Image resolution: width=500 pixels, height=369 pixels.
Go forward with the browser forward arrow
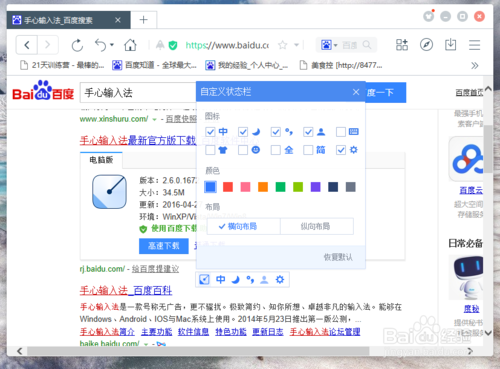48,45
